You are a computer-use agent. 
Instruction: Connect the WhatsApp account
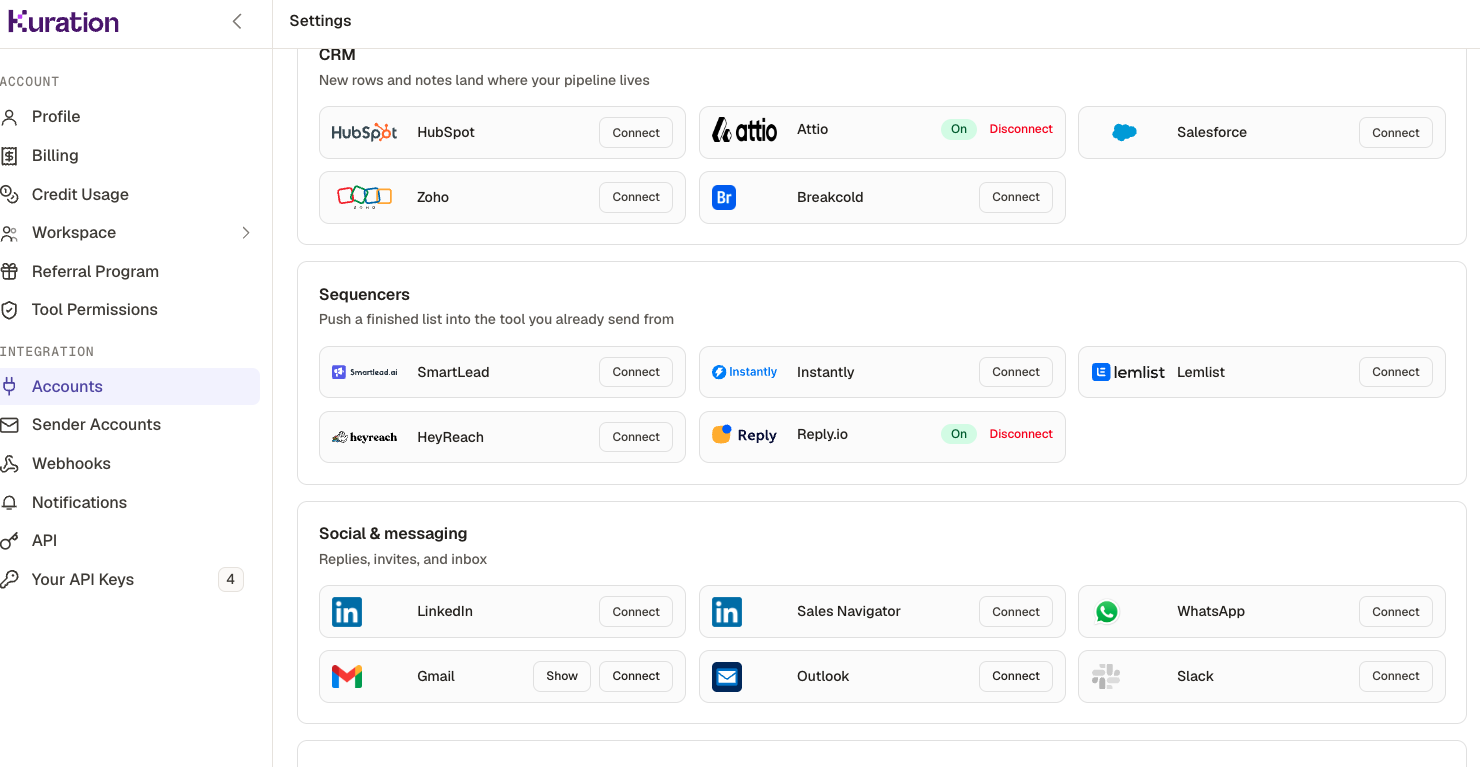[x=1396, y=612]
